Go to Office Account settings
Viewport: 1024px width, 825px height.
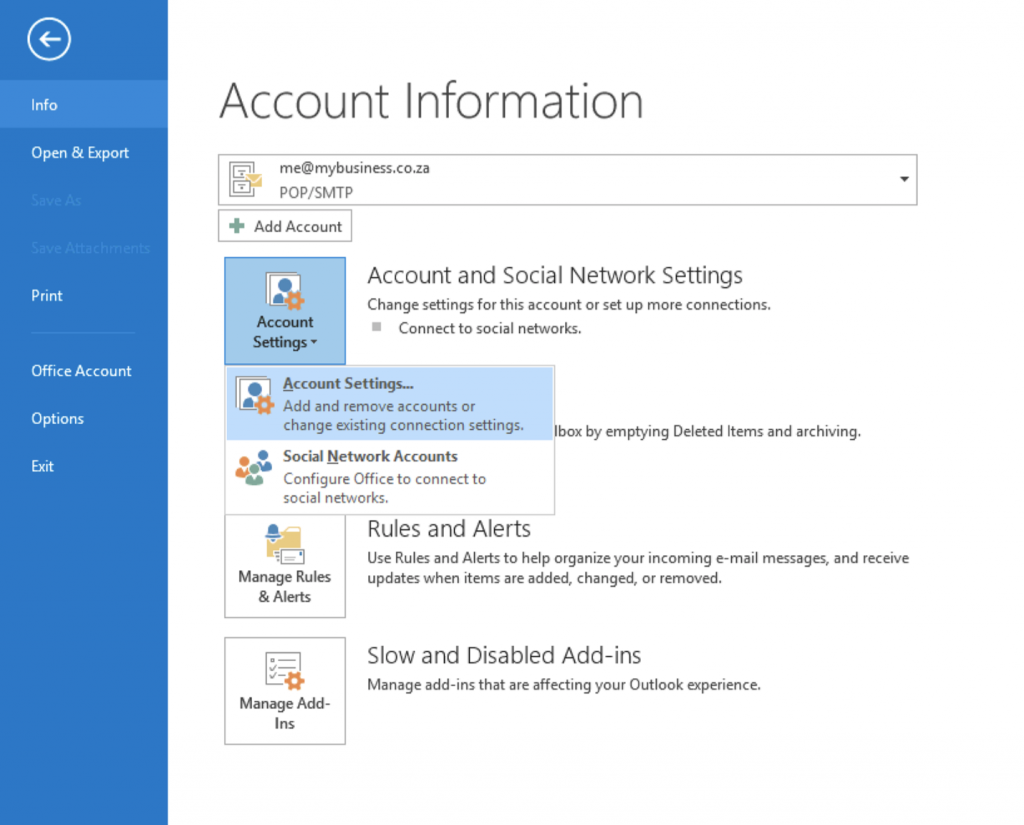click(81, 370)
